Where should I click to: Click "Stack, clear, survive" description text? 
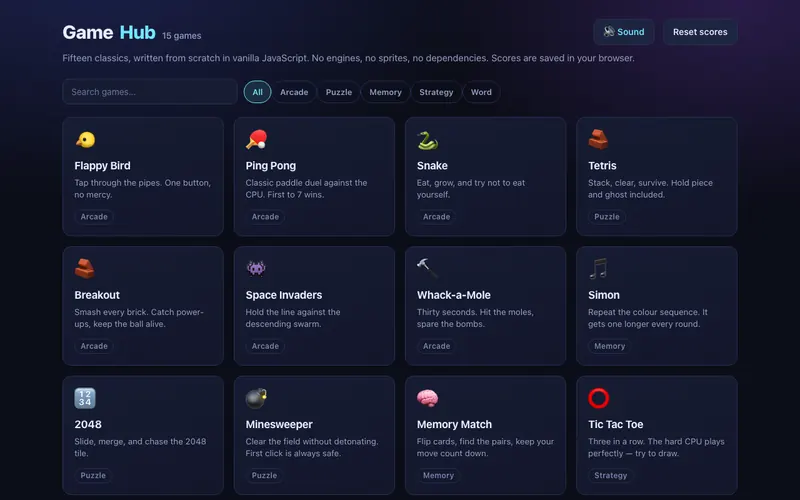(x=650, y=189)
